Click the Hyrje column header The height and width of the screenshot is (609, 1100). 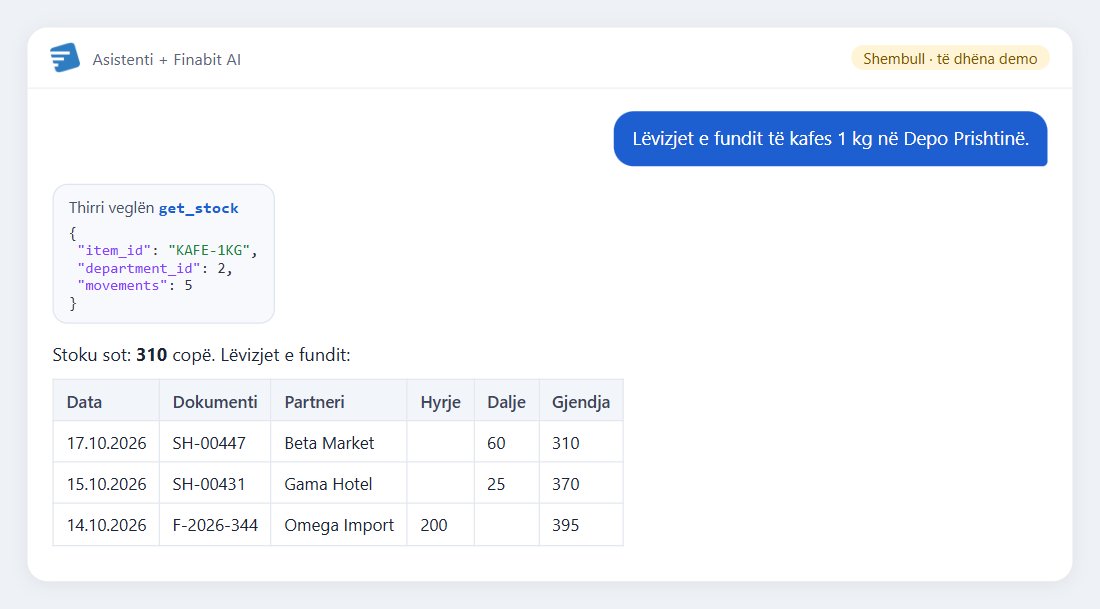pos(441,401)
